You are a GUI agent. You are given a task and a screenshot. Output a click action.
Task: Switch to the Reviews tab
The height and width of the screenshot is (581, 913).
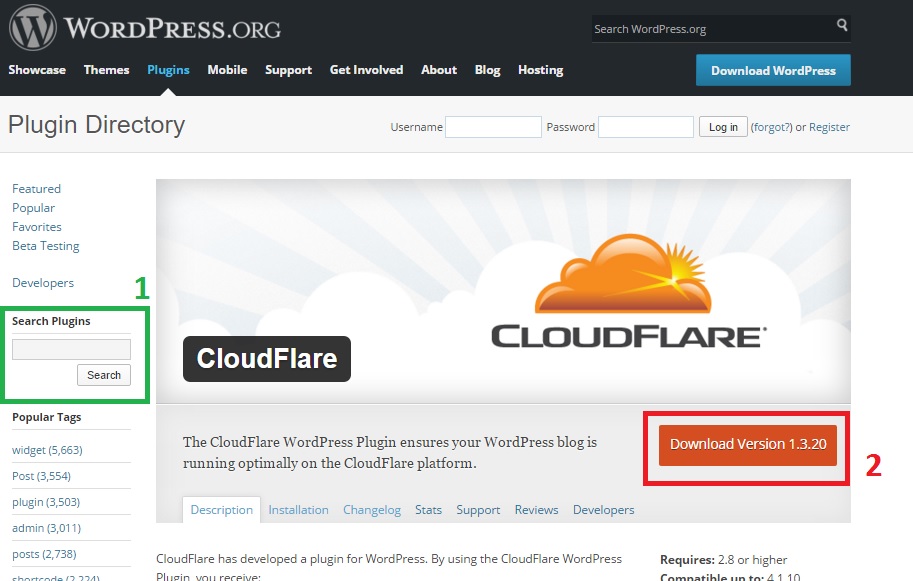pyautogui.click(x=536, y=510)
